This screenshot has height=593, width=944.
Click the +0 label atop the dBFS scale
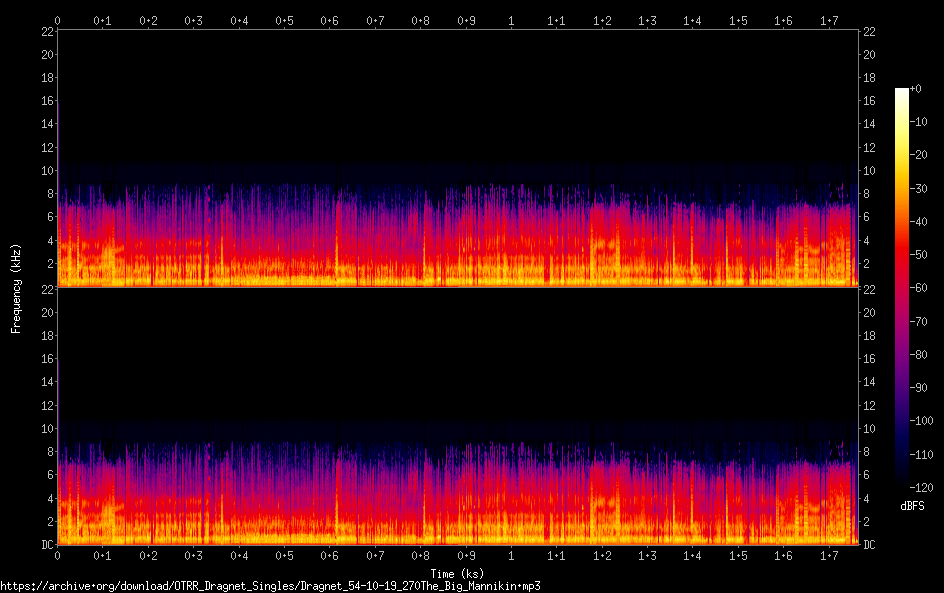tap(917, 89)
